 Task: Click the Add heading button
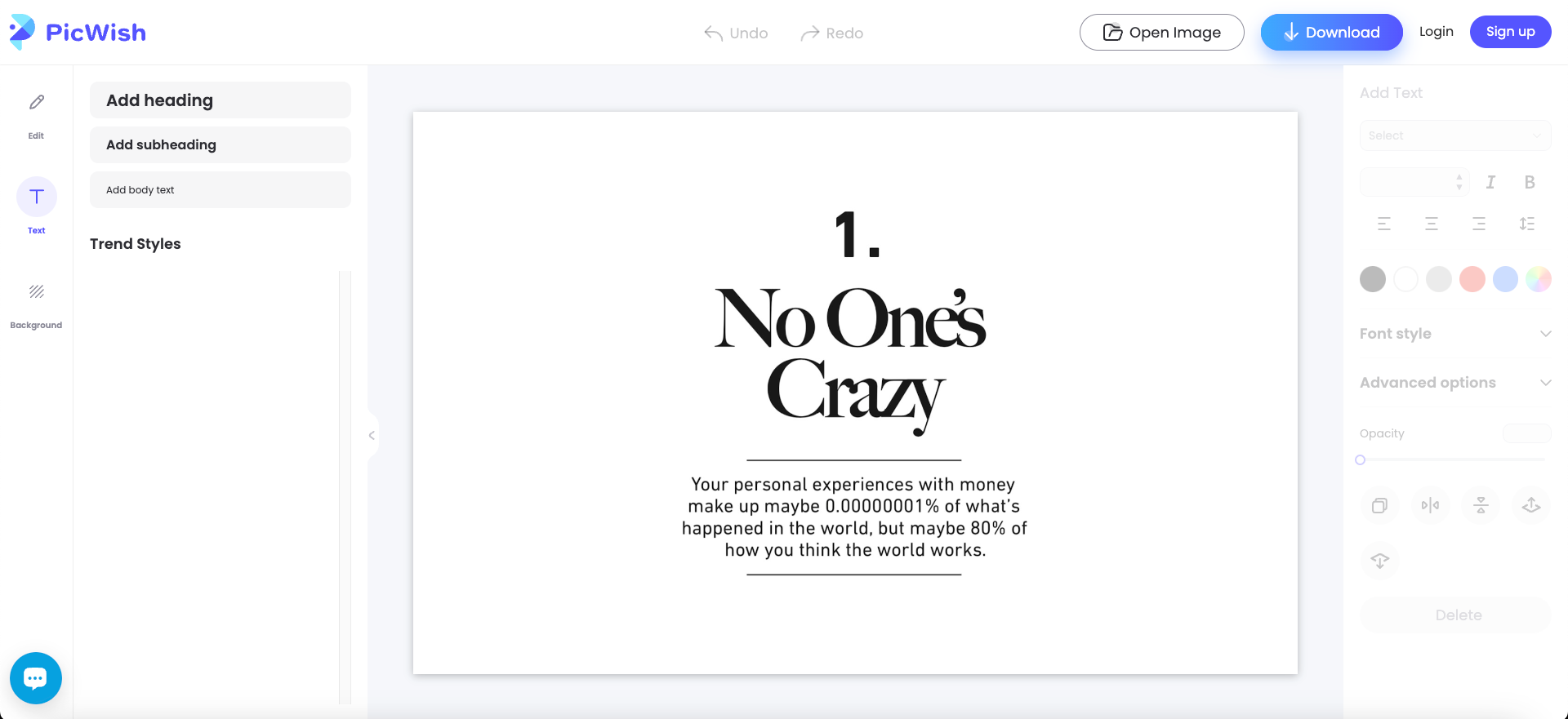click(220, 100)
